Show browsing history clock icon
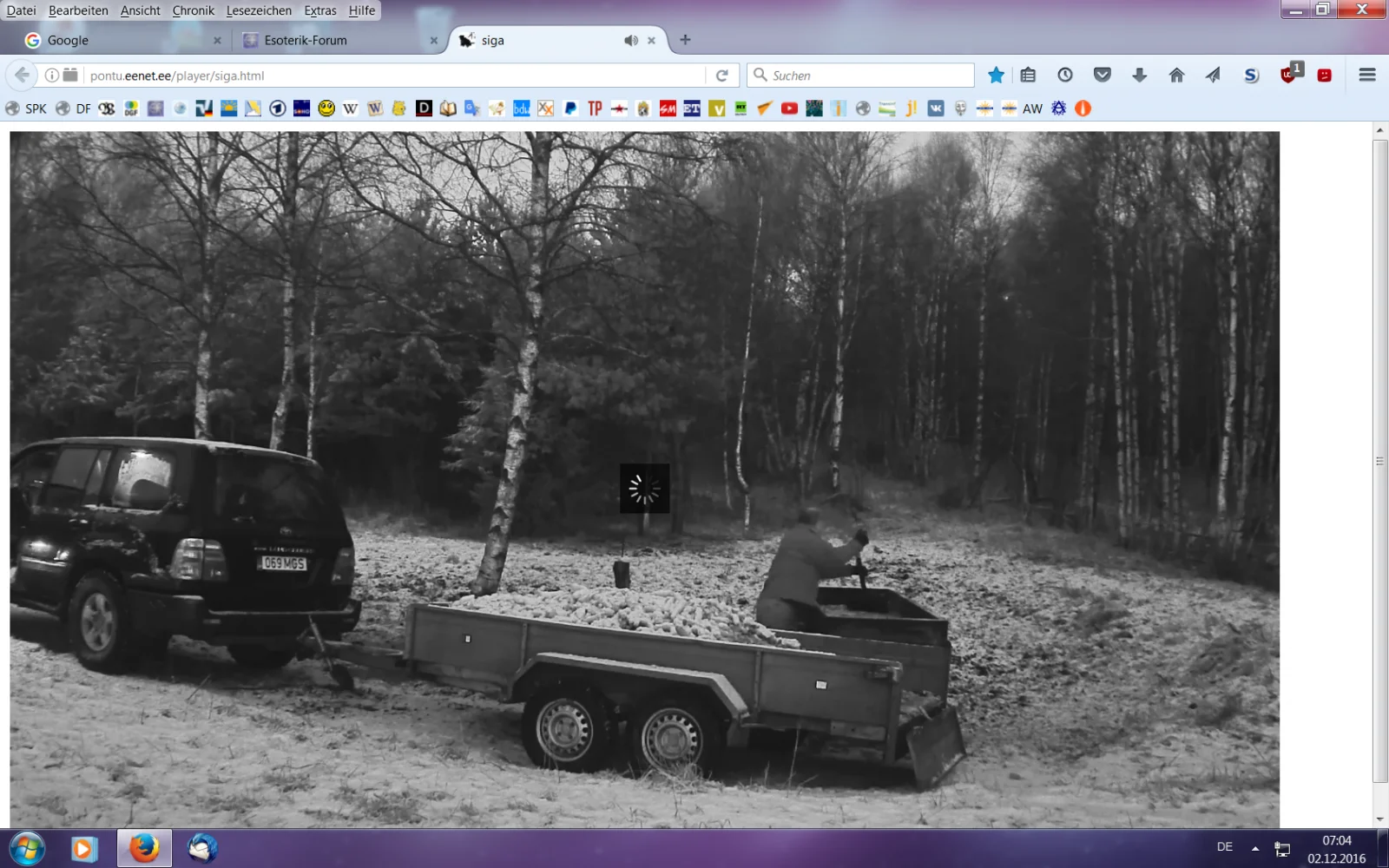Image resolution: width=1389 pixels, height=868 pixels. click(x=1064, y=76)
